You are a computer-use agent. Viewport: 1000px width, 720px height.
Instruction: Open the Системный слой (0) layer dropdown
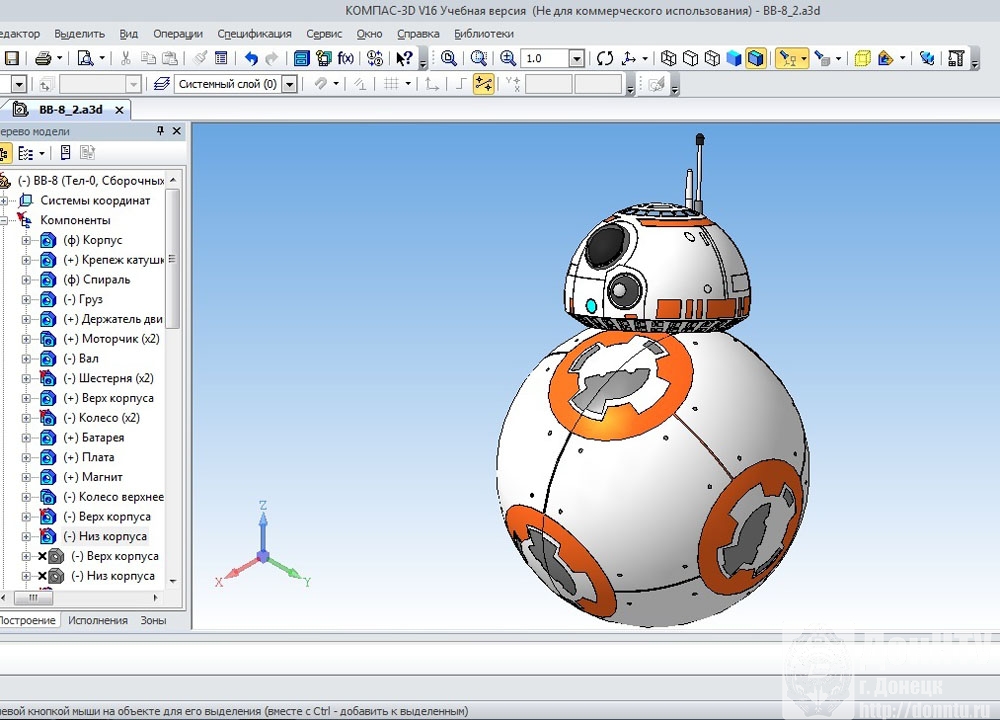click(x=290, y=85)
